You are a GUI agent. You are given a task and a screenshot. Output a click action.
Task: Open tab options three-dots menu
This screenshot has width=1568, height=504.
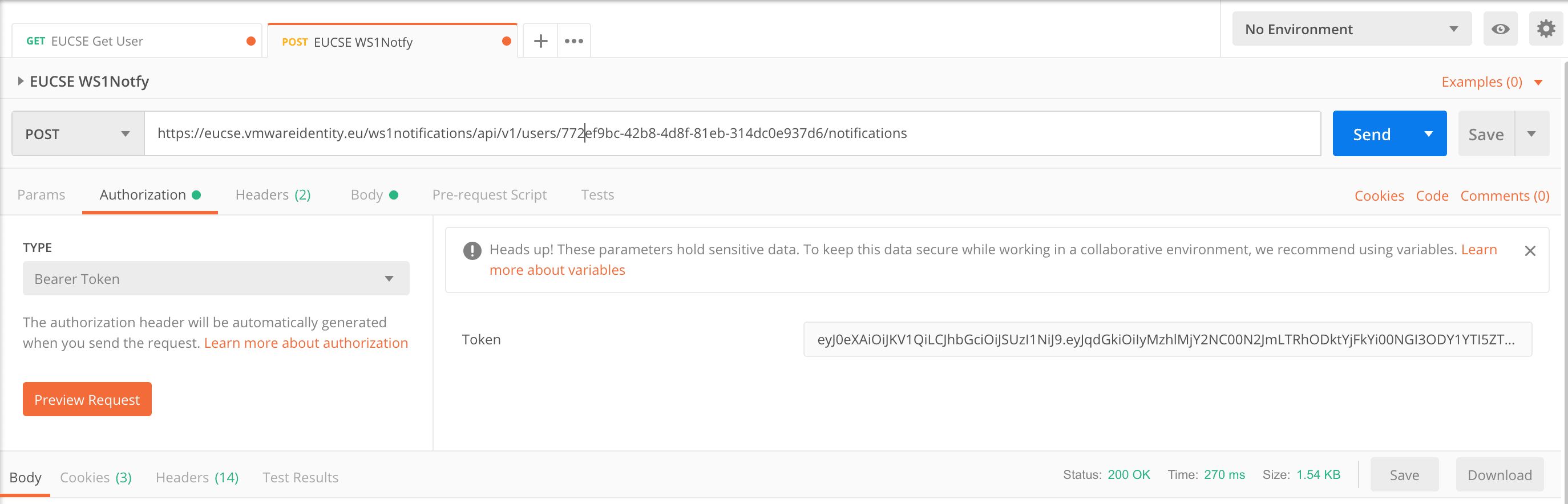[x=573, y=42]
